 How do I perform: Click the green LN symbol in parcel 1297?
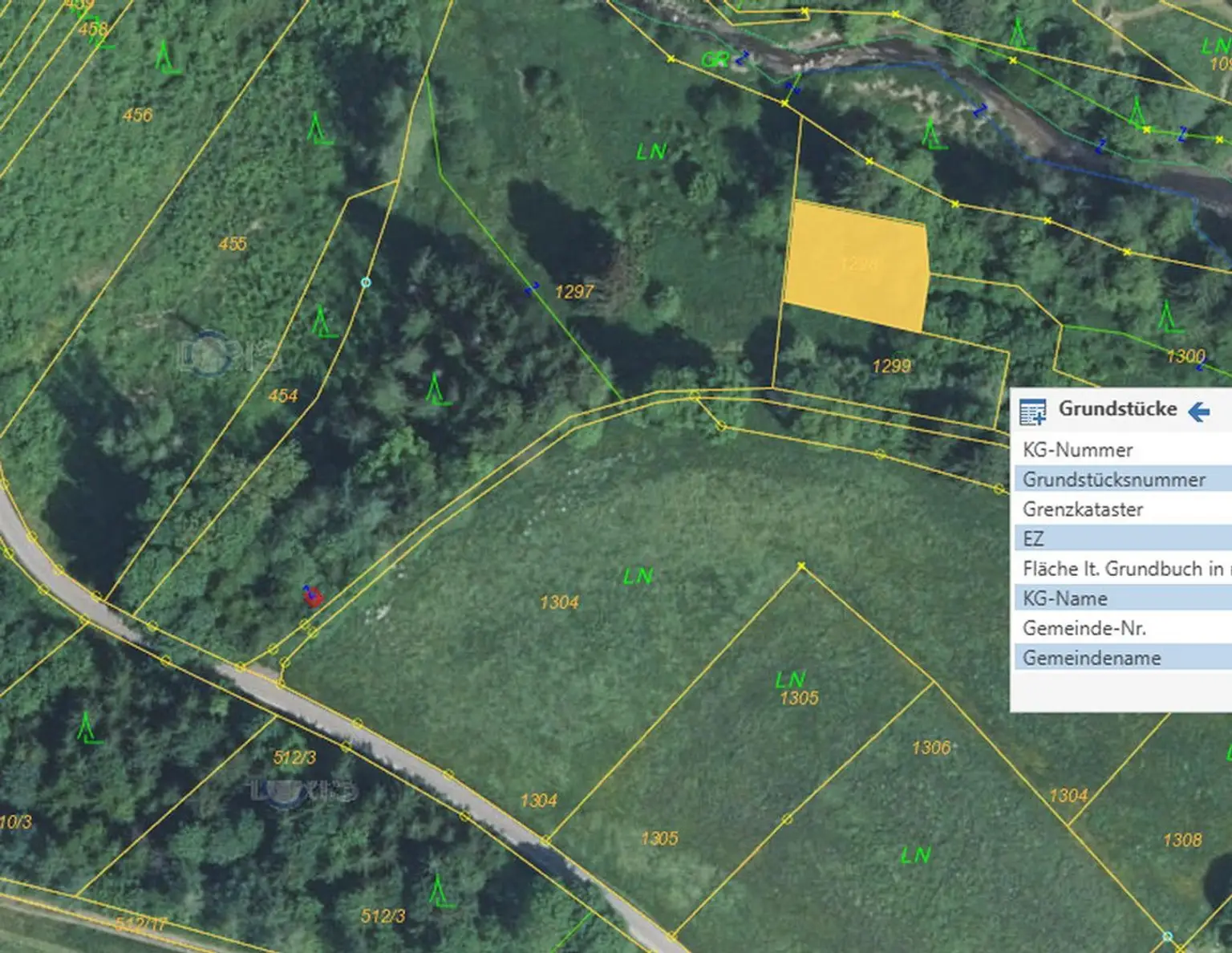(x=651, y=152)
